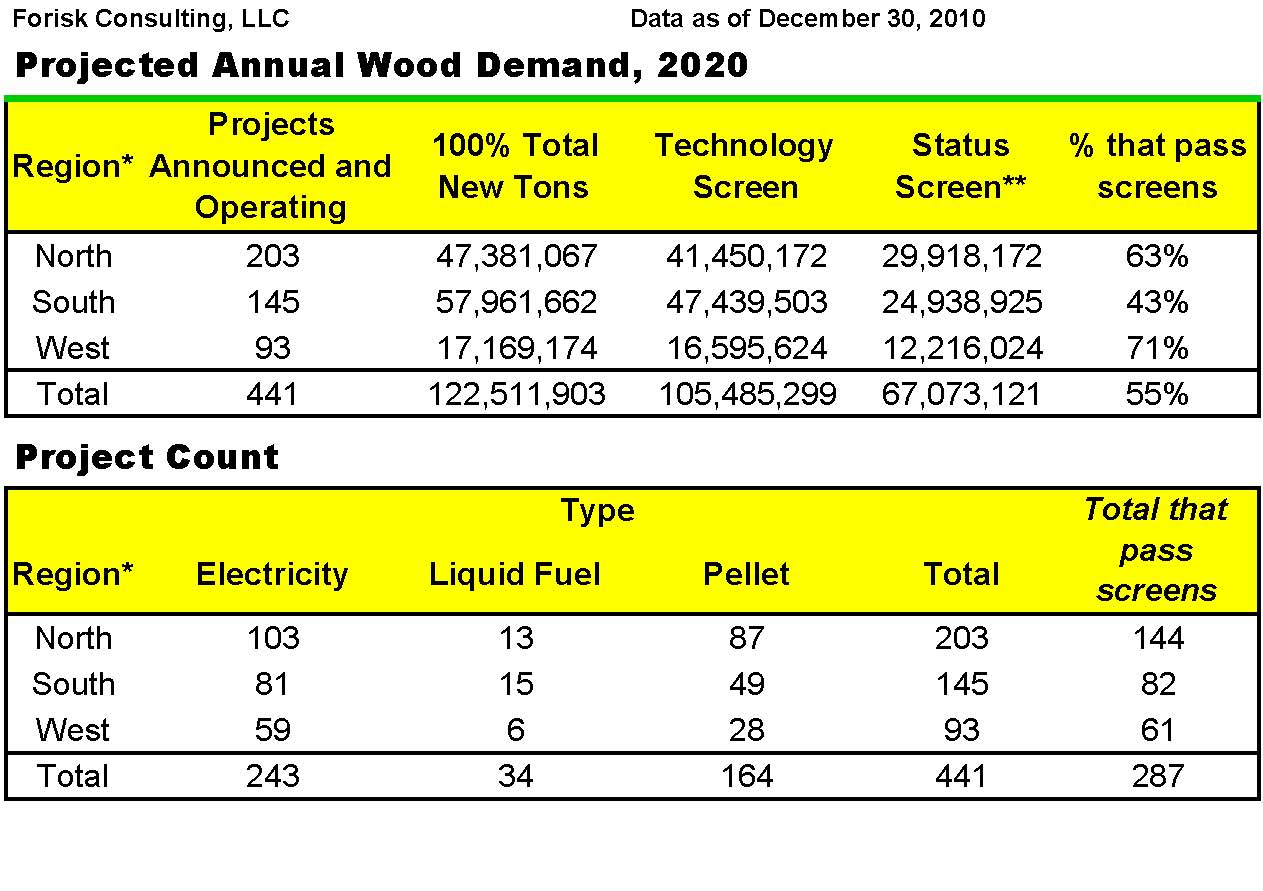The width and height of the screenshot is (1263, 891).
Task: Click the 'Project Count' section heading
Action: (147, 458)
